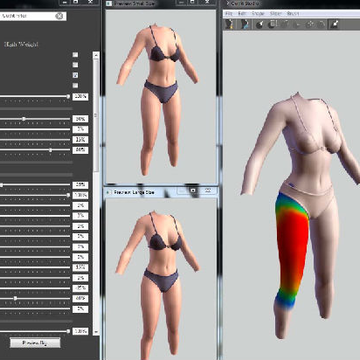Click the value box of the topmost slider

click(x=80, y=97)
